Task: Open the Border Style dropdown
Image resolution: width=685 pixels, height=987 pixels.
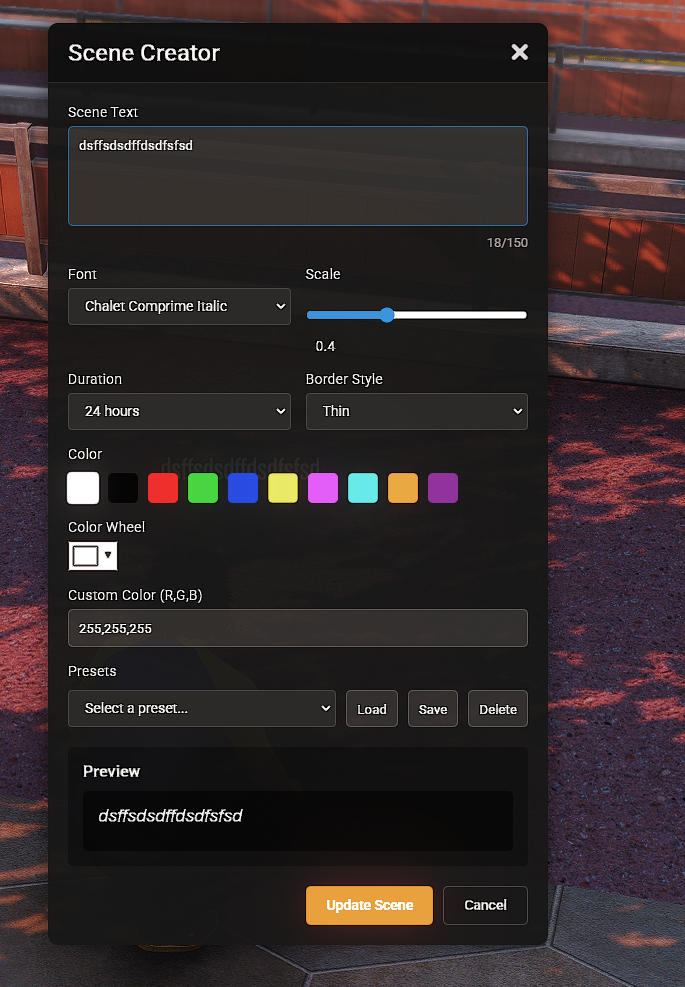Action: (x=416, y=411)
